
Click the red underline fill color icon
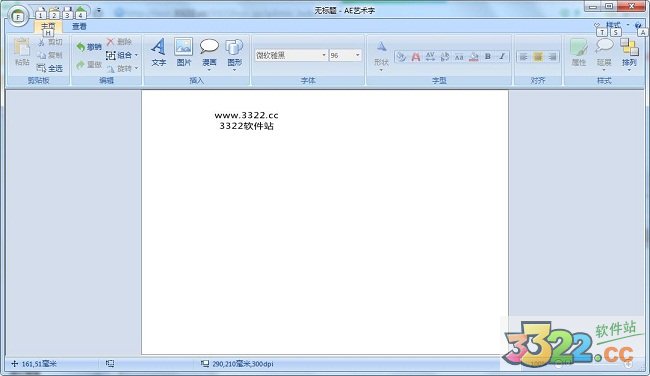(x=473, y=57)
